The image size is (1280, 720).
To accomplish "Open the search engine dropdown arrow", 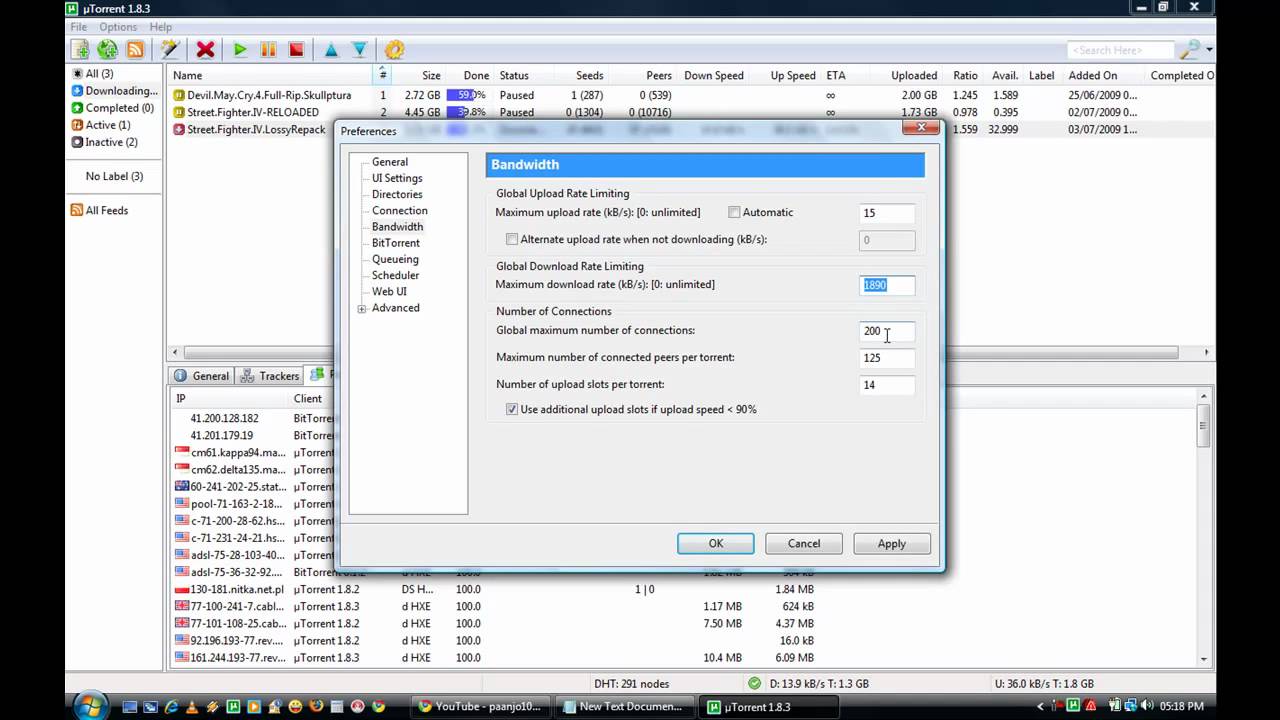I will click(x=1209, y=49).
